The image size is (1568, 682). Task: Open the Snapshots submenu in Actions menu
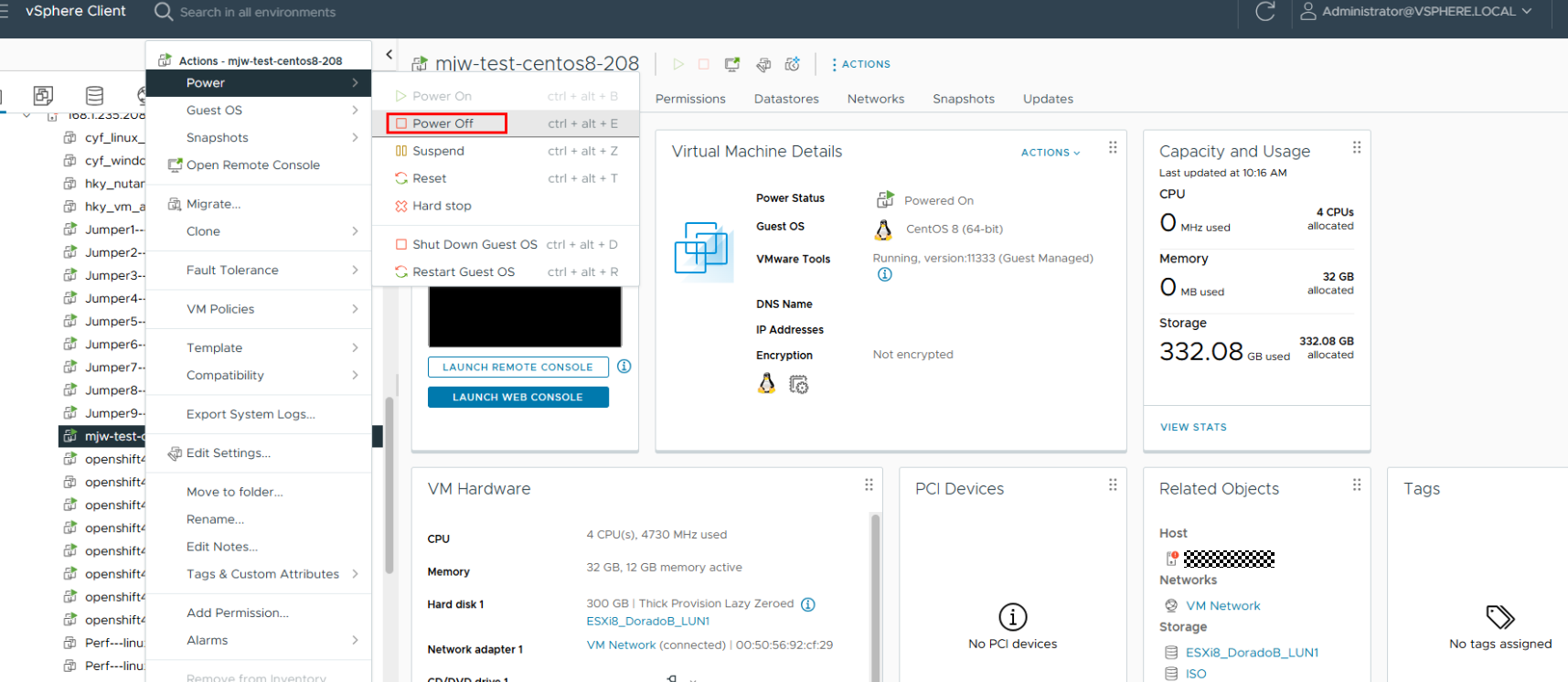(259, 137)
